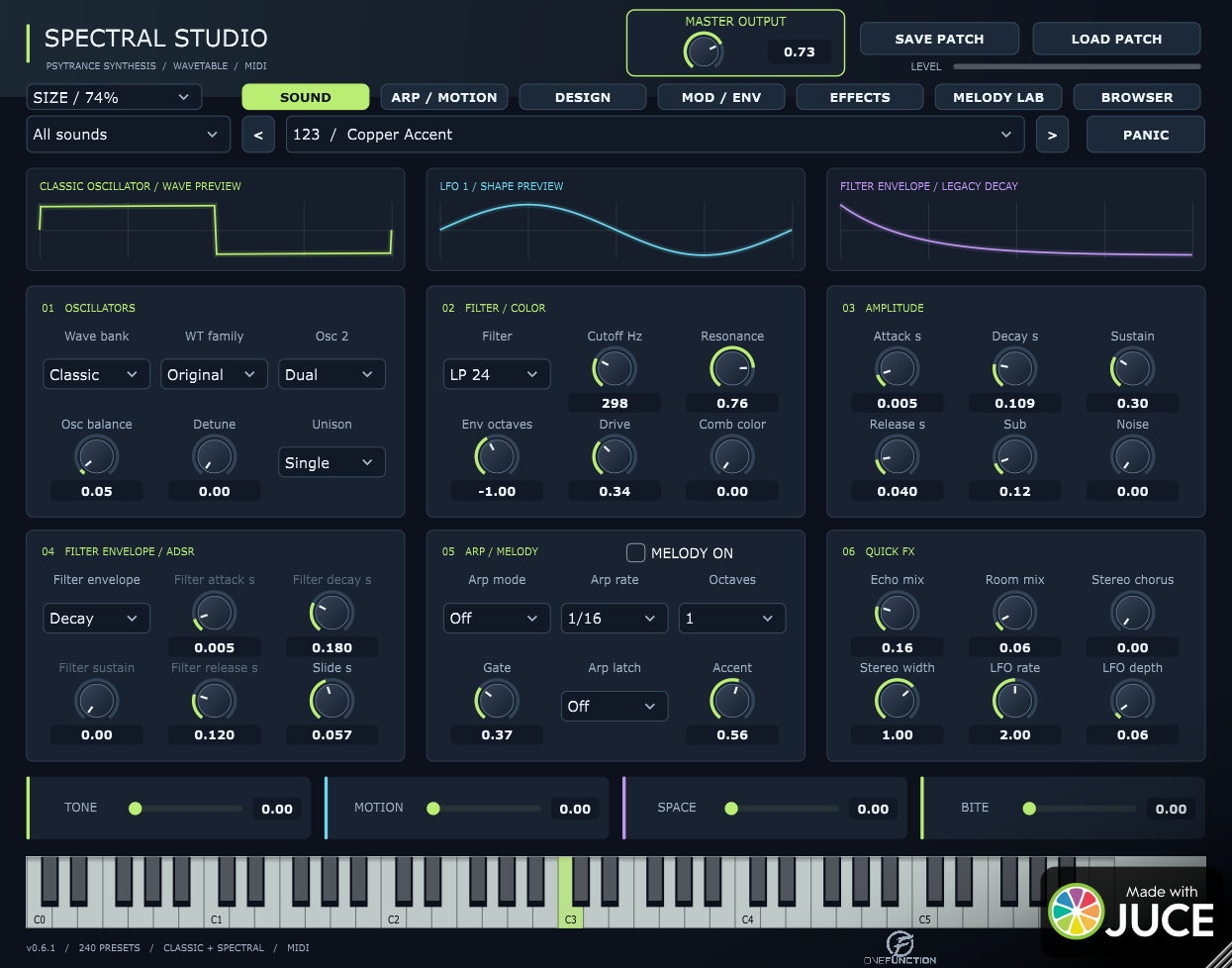This screenshot has width=1232, height=968.
Task: Expand the 123 / Copper Accent preset list
Action: 655,135
